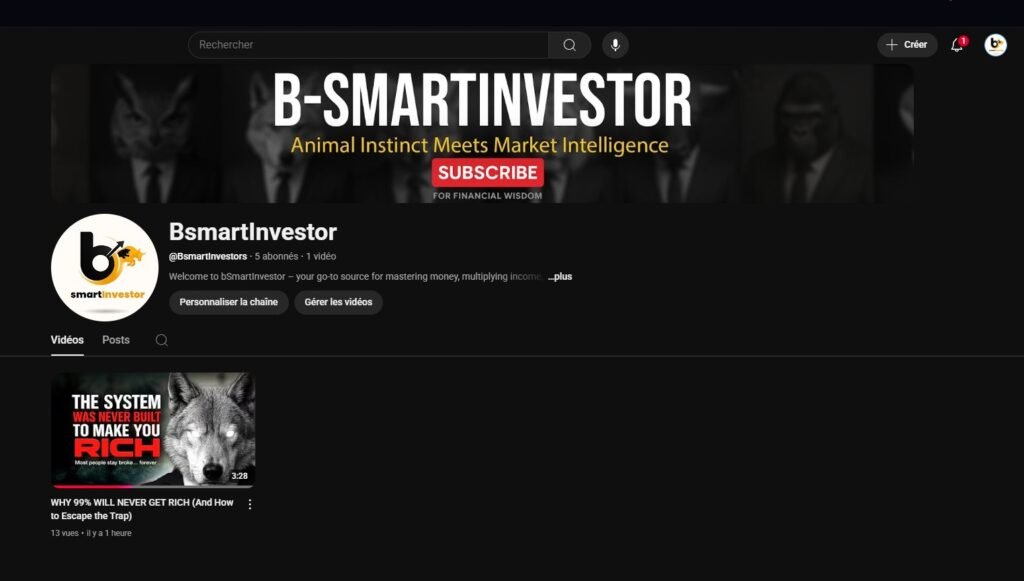Focus the Rechercher search field

click(x=368, y=45)
